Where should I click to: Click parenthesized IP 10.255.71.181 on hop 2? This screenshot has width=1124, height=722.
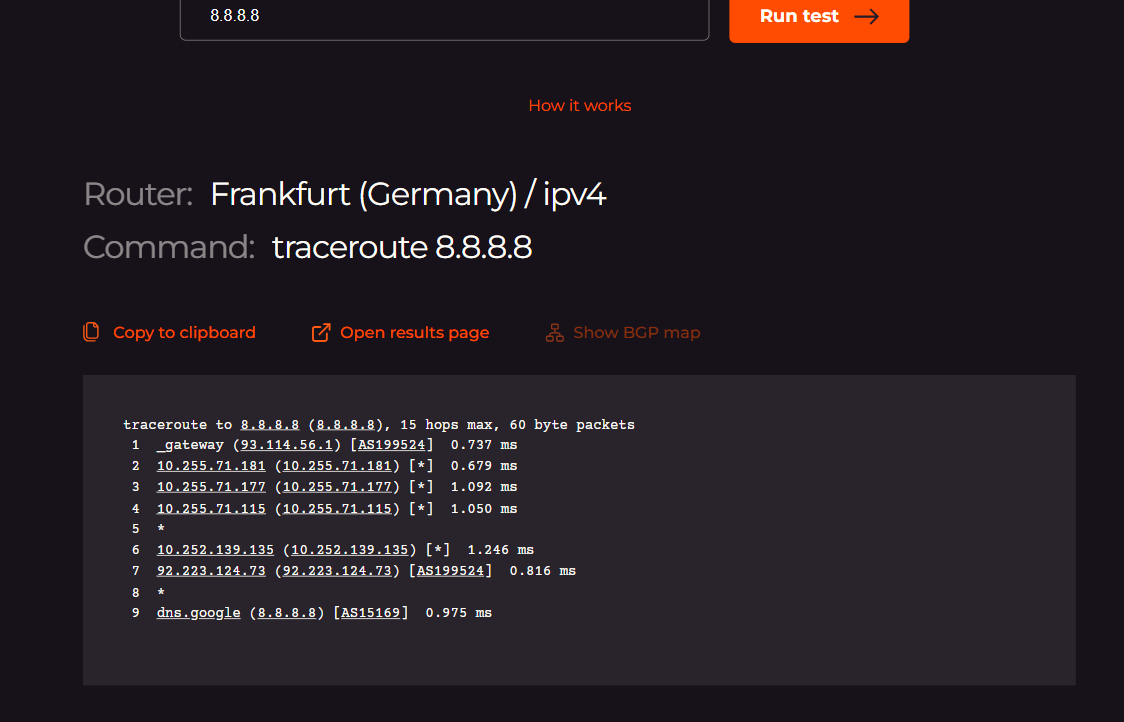pos(337,465)
